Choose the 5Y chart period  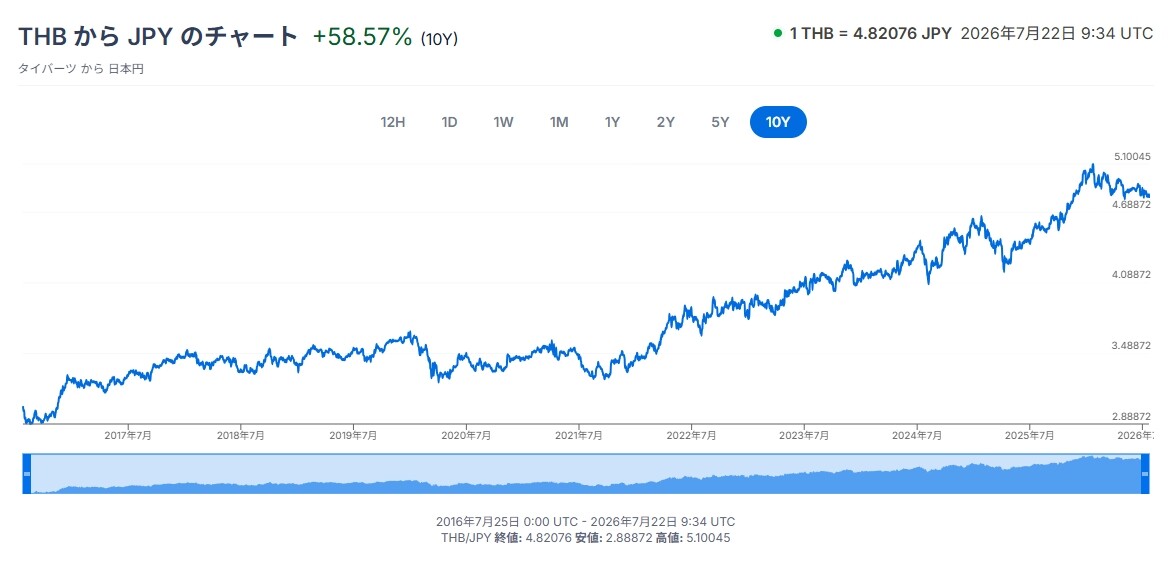click(x=720, y=123)
